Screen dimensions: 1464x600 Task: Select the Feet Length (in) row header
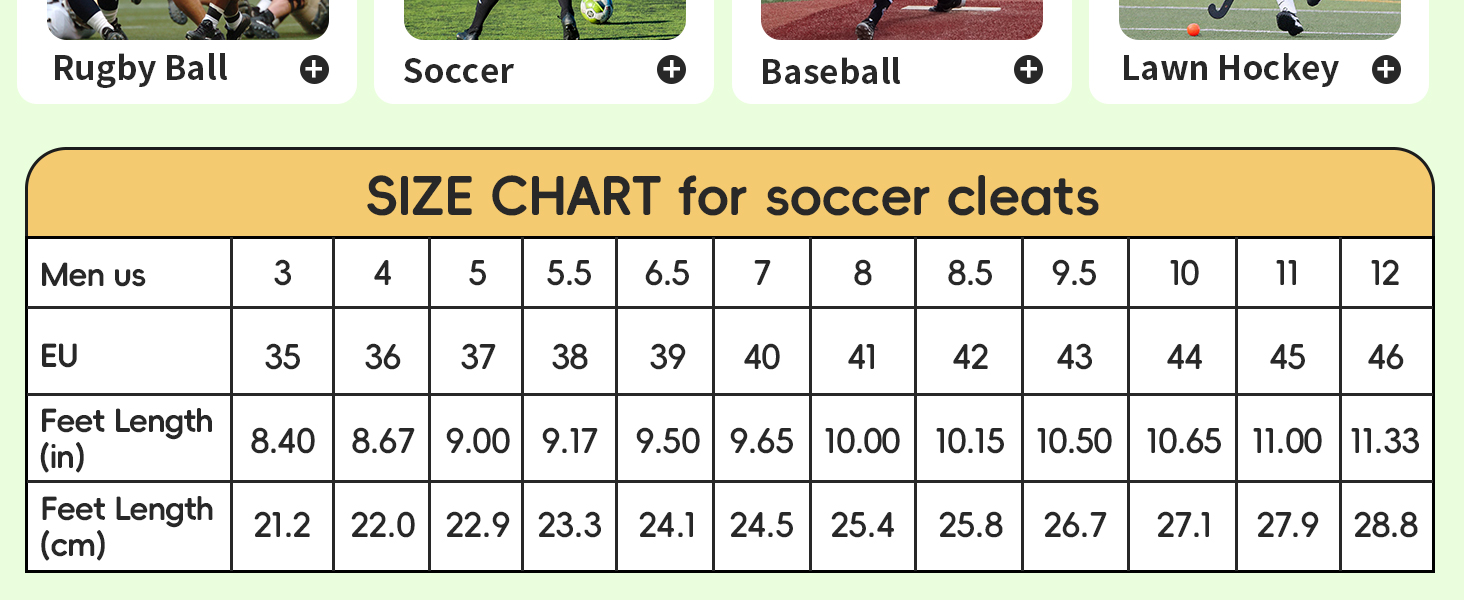click(126, 438)
